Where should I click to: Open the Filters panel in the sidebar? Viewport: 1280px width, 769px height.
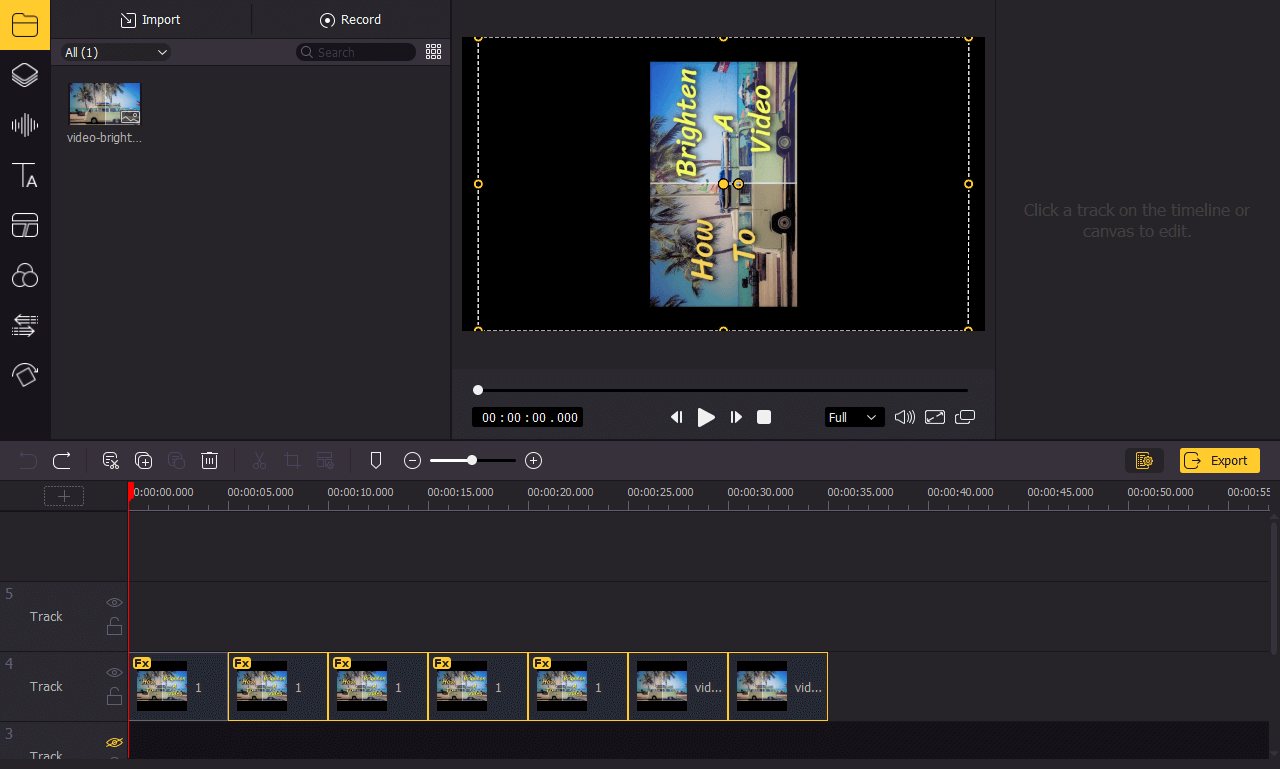(x=25, y=275)
